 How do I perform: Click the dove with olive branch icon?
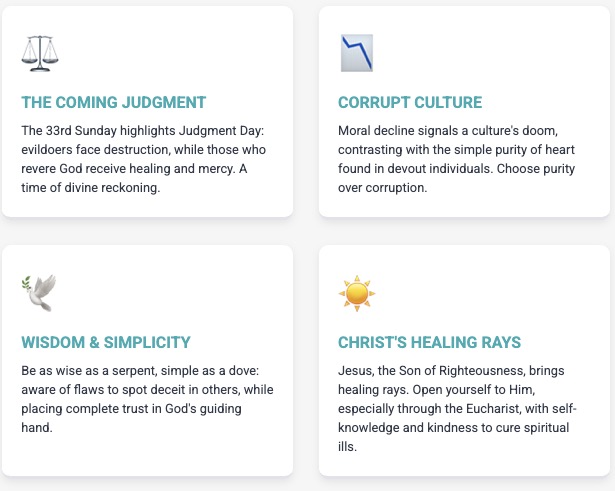(40, 293)
